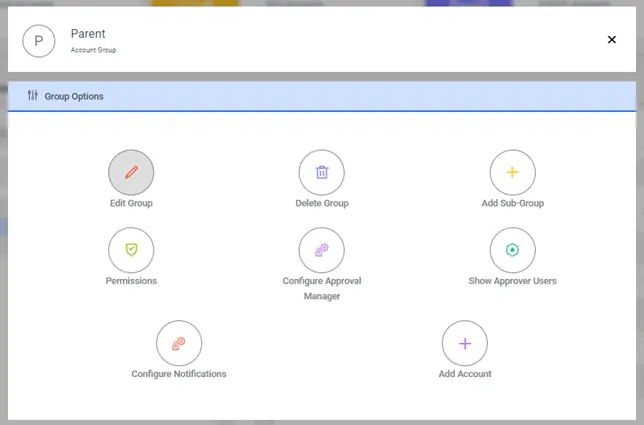The height and width of the screenshot is (425, 644).
Task: Click the Configure Notifications label
Action: 179,374
